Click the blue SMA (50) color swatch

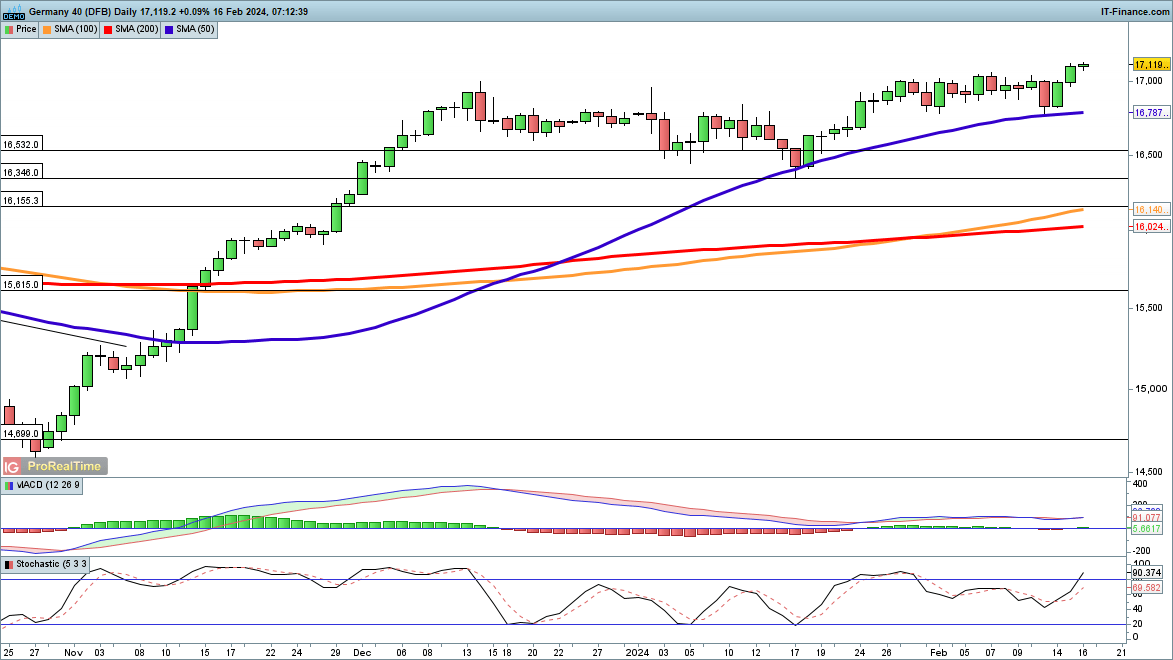point(169,29)
